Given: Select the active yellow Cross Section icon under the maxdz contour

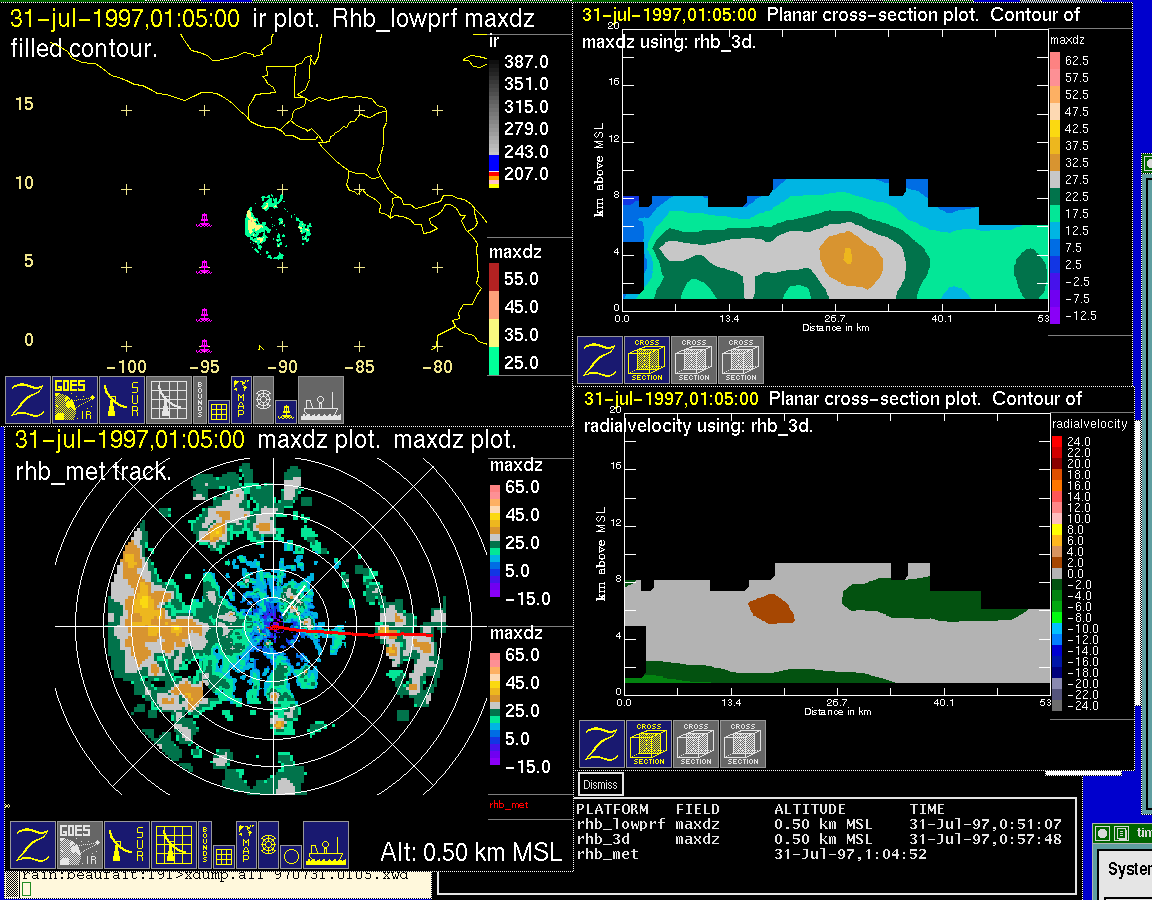Looking at the screenshot, I should point(647,360).
